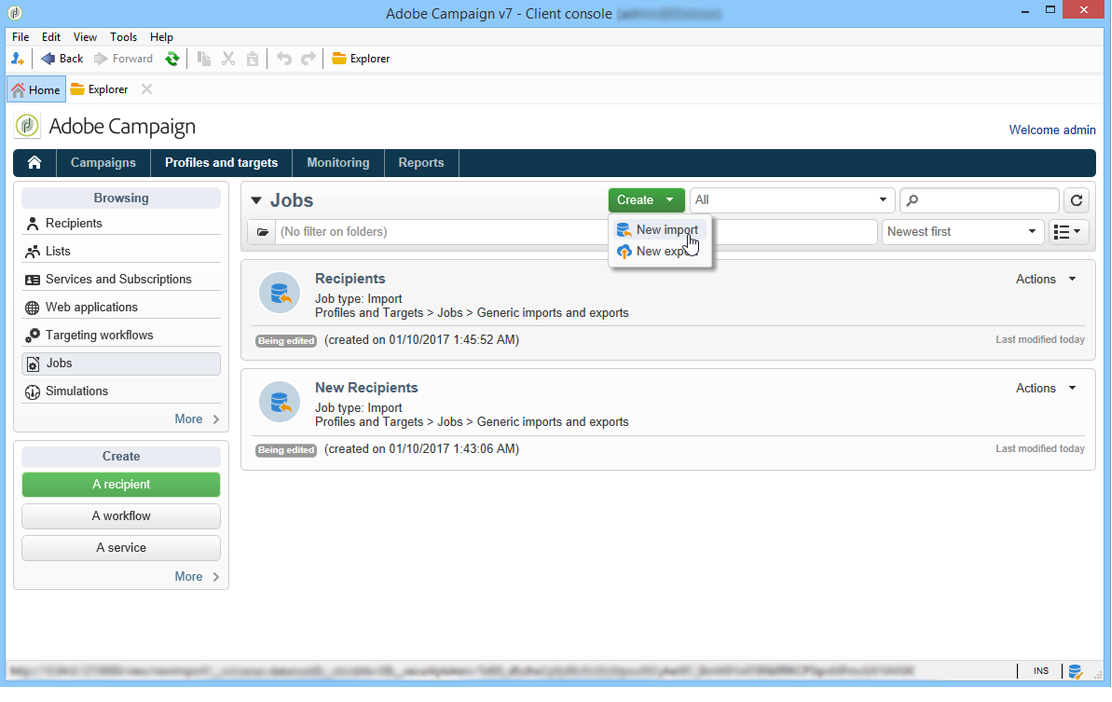Open the New Recipients job title link

pyautogui.click(x=367, y=388)
